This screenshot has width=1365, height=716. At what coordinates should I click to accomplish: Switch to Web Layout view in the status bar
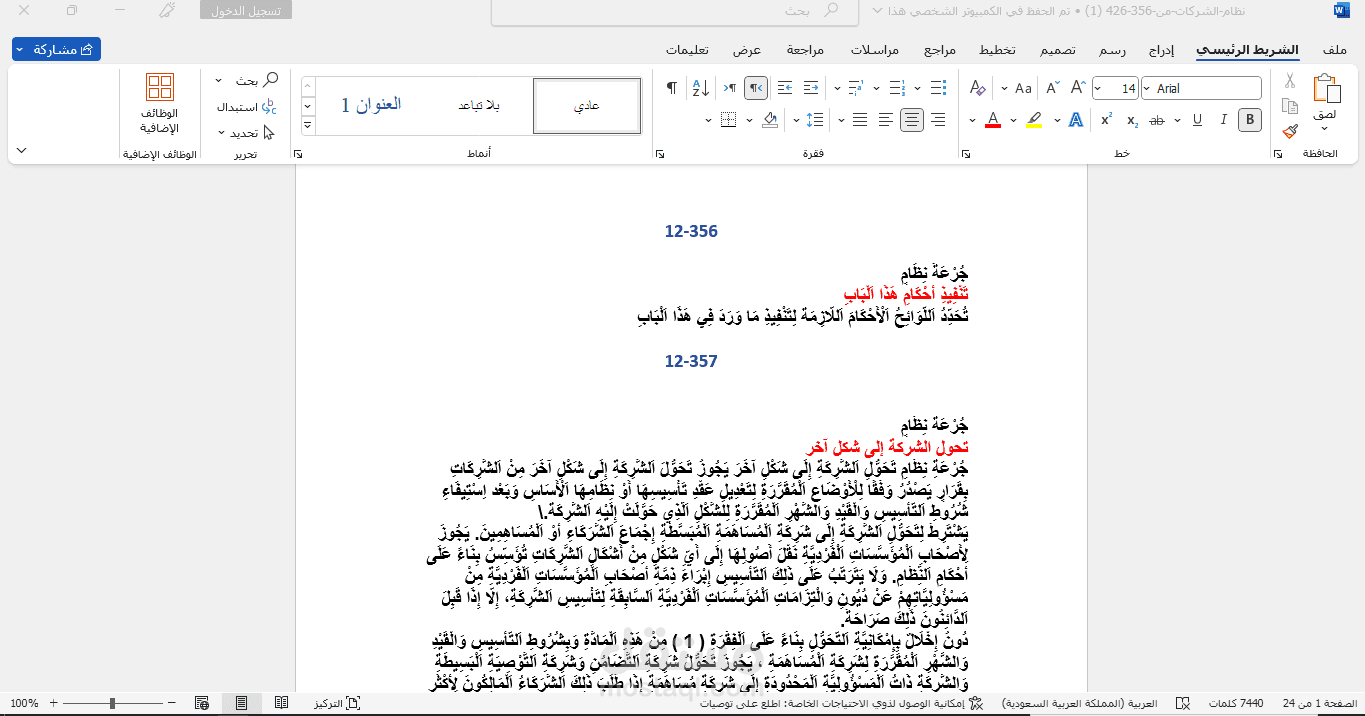pyautogui.click(x=202, y=704)
